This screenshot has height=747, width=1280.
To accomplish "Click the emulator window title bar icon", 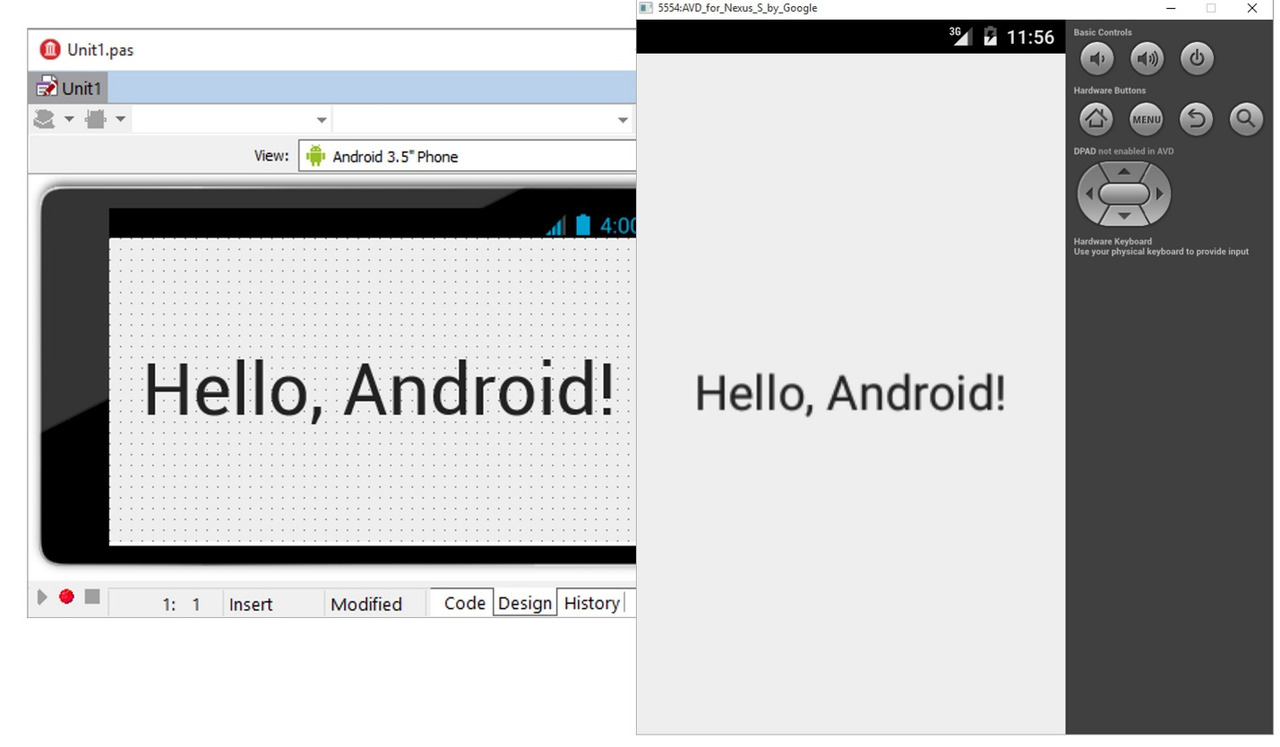I will click(x=646, y=8).
